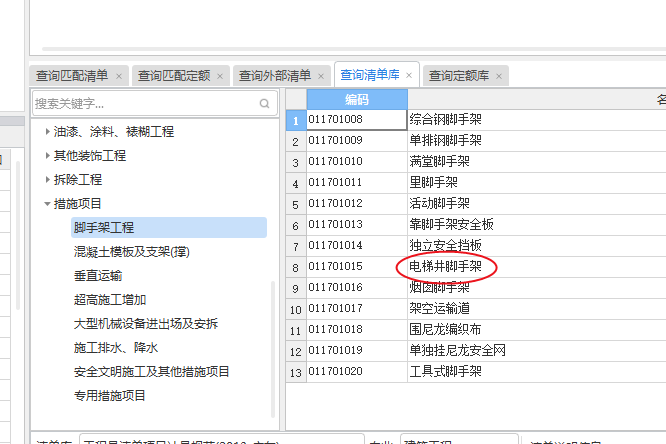Select 措施项目 in the tree
Screen dimensions: 666x444
78,204
